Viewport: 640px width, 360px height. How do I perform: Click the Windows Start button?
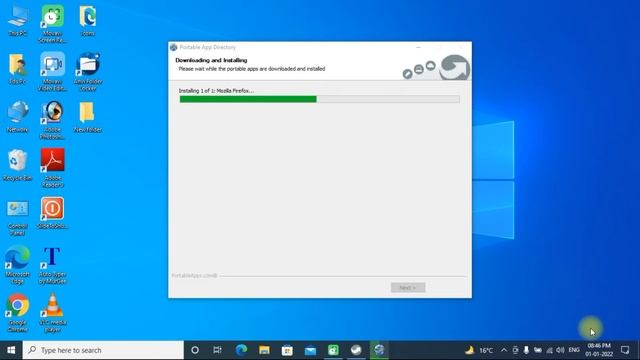pos(11,350)
